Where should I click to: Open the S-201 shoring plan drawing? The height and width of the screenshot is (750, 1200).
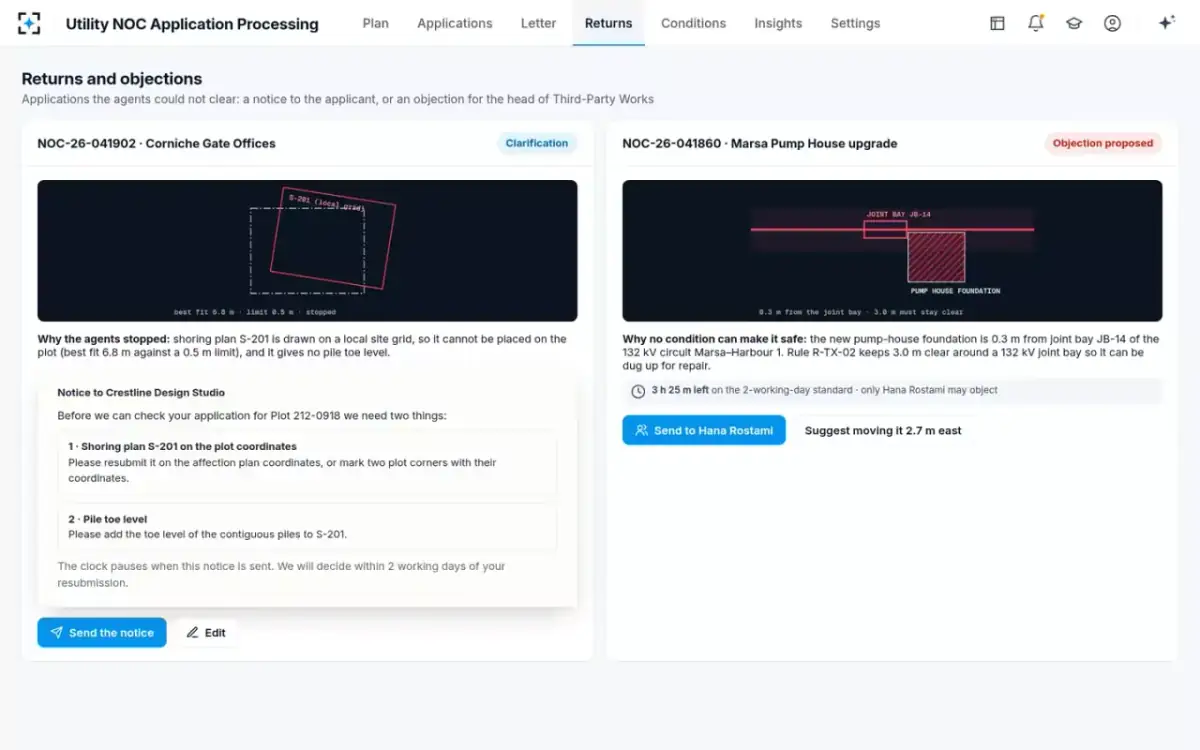[x=307, y=250]
